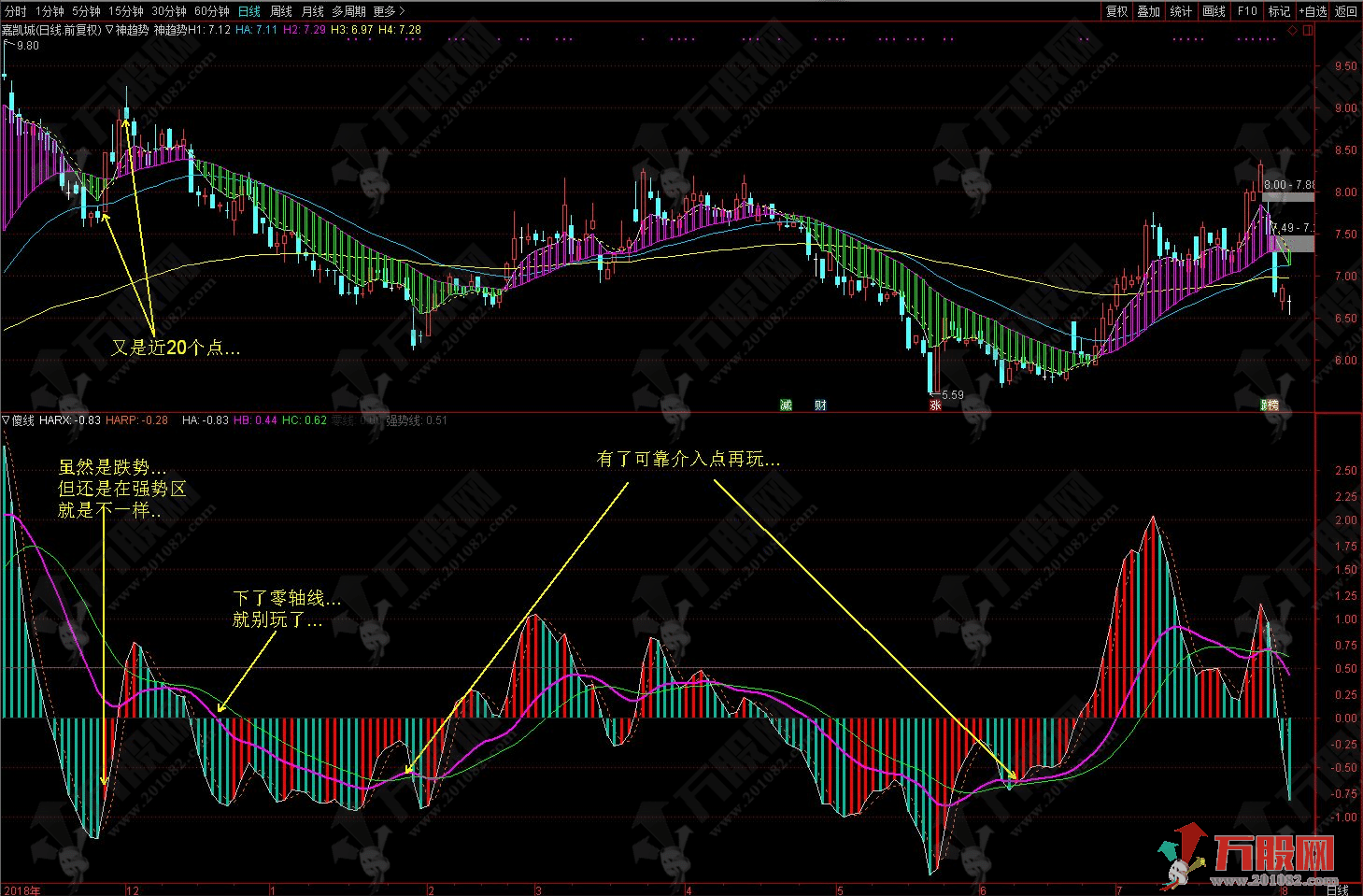Viewport: 1363px width, 896px height.
Task: Click the 日线 label at bottom right
Action: tap(1337, 889)
